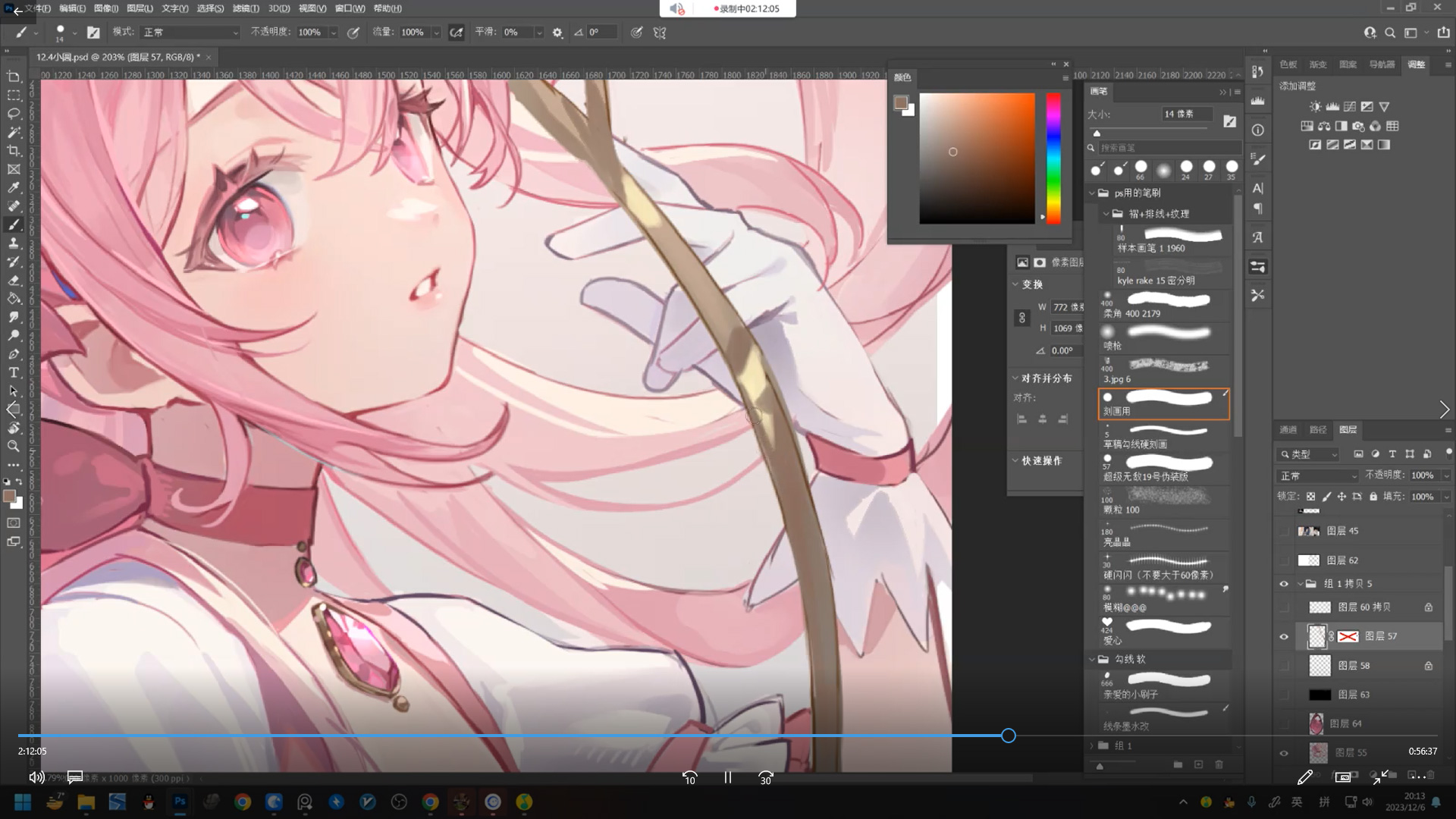This screenshot has height=819, width=1456.
Task: Show layer 图层 62
Action: pyautogui.click(x=1284, y=560)
